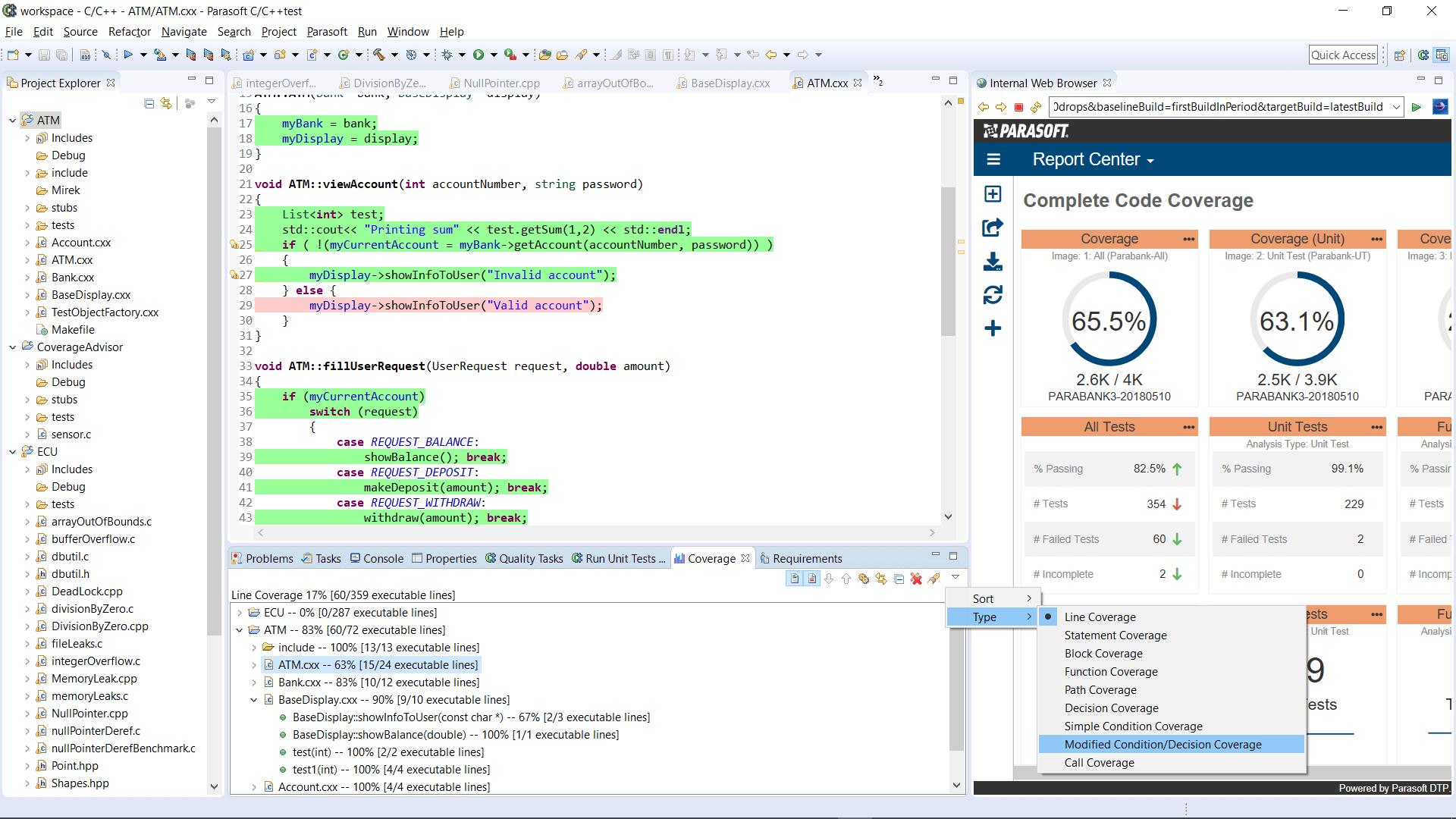Expand ECU -- 0% row in Coverage view

pyautogui.click(x=240, y=613)
